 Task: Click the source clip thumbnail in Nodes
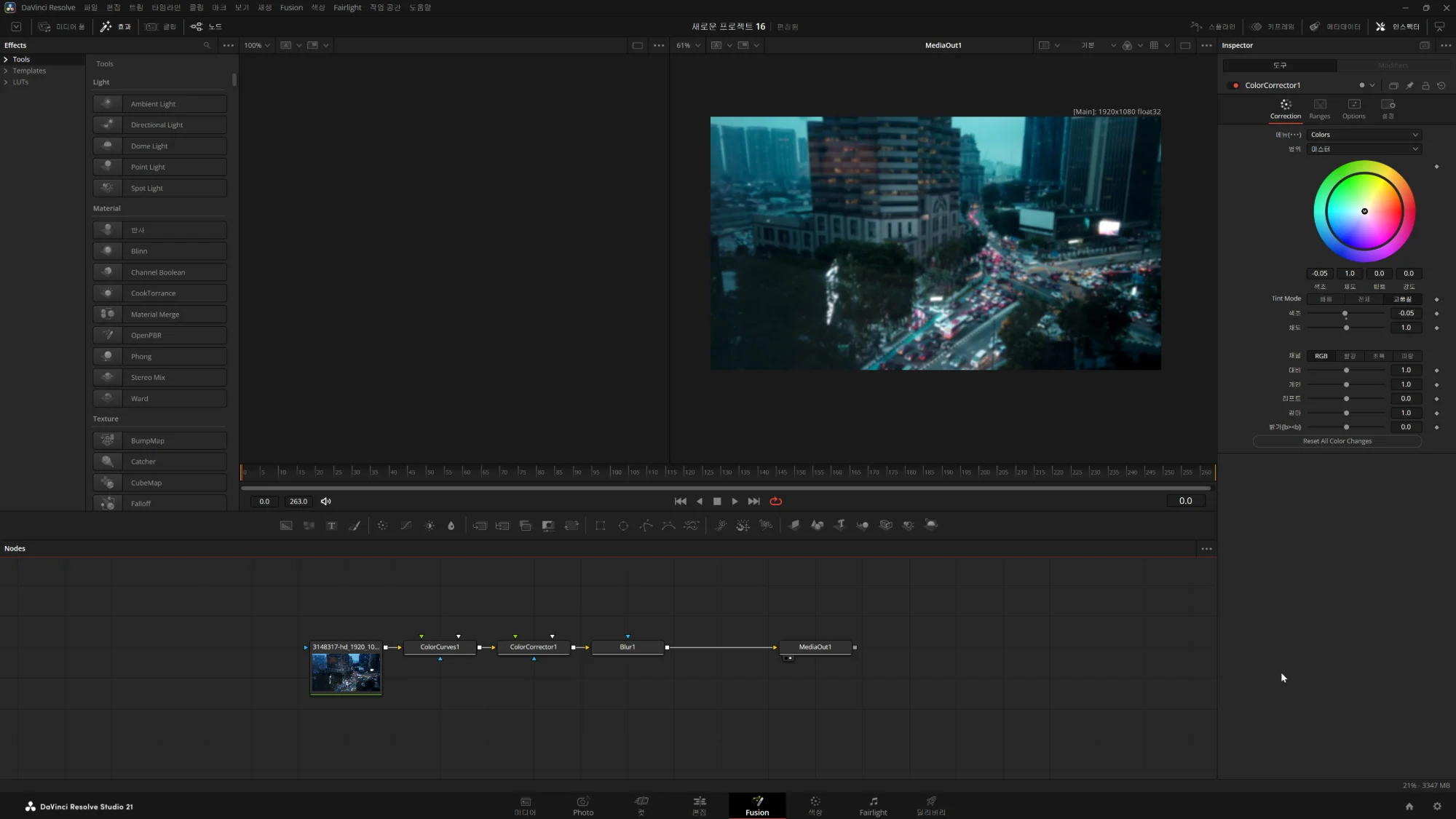(x=346, y=673)
